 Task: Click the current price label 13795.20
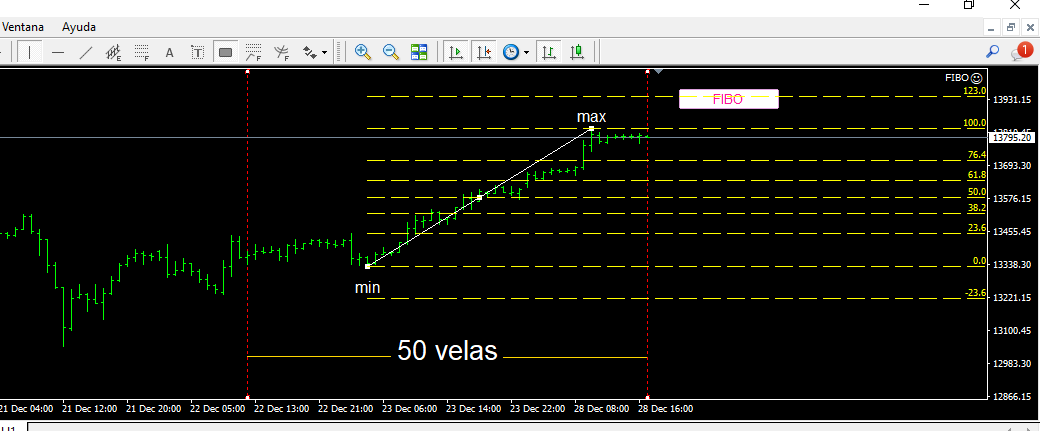coord(1013,138)
